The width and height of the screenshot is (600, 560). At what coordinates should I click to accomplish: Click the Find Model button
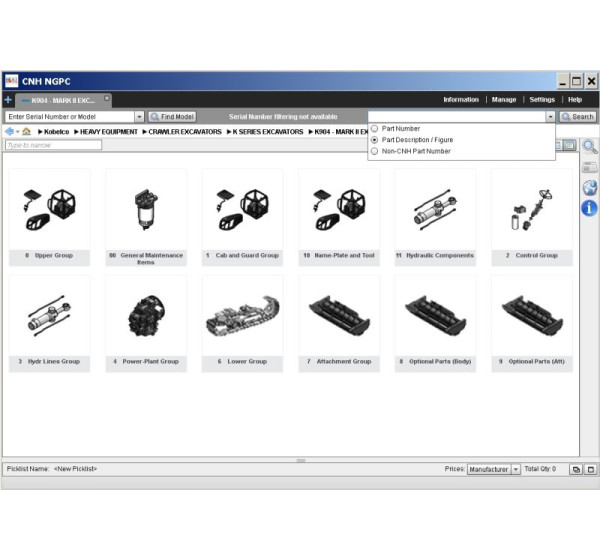[172, 117]
